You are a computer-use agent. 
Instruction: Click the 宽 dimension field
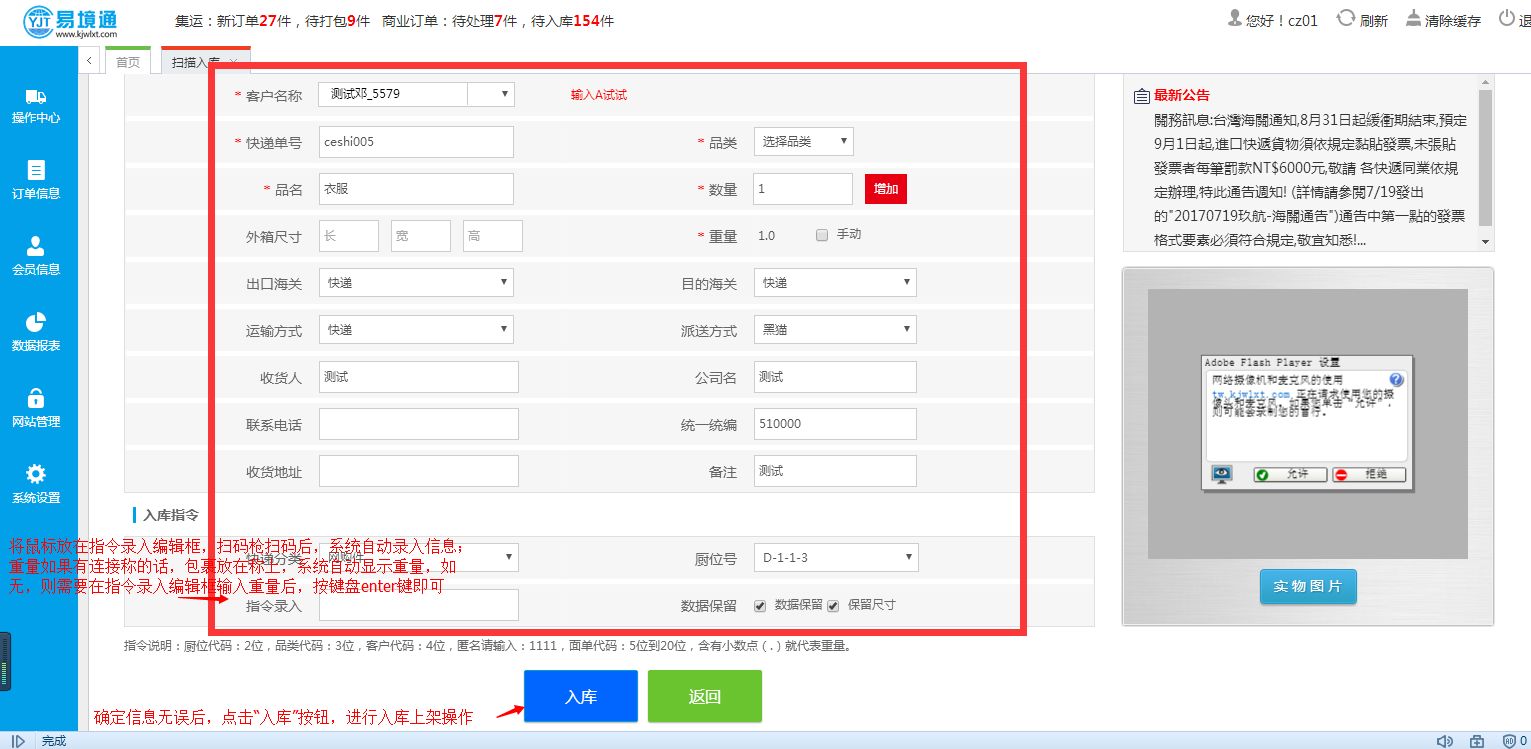pos(421,236)
